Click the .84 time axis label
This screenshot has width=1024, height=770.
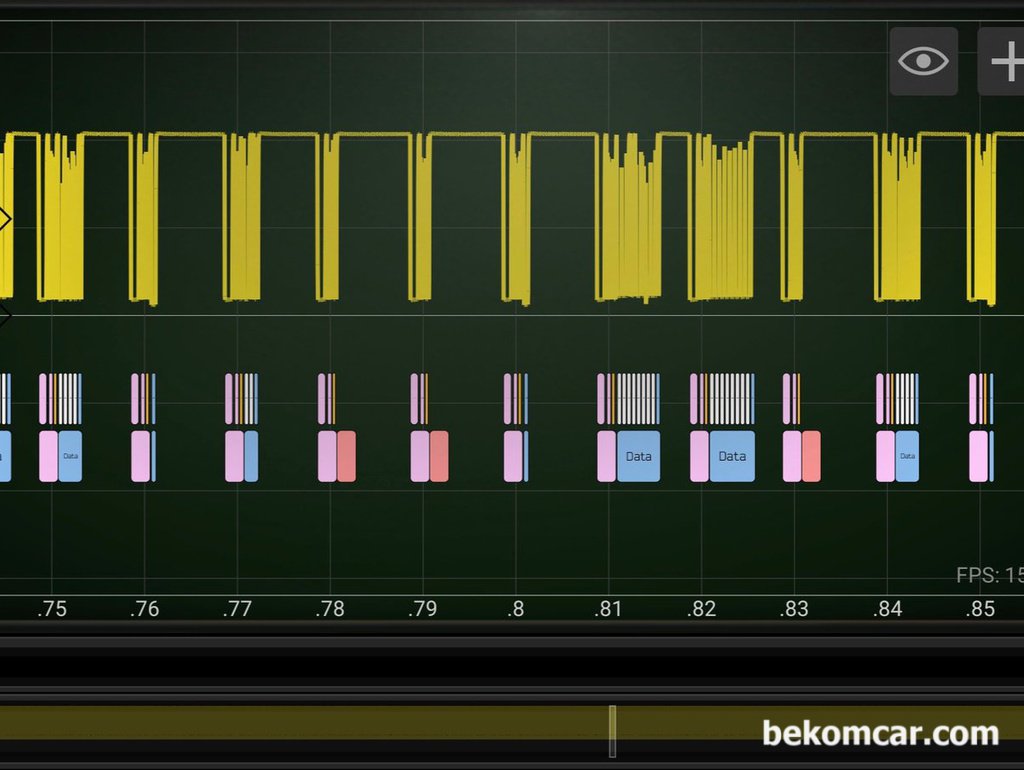888,609
